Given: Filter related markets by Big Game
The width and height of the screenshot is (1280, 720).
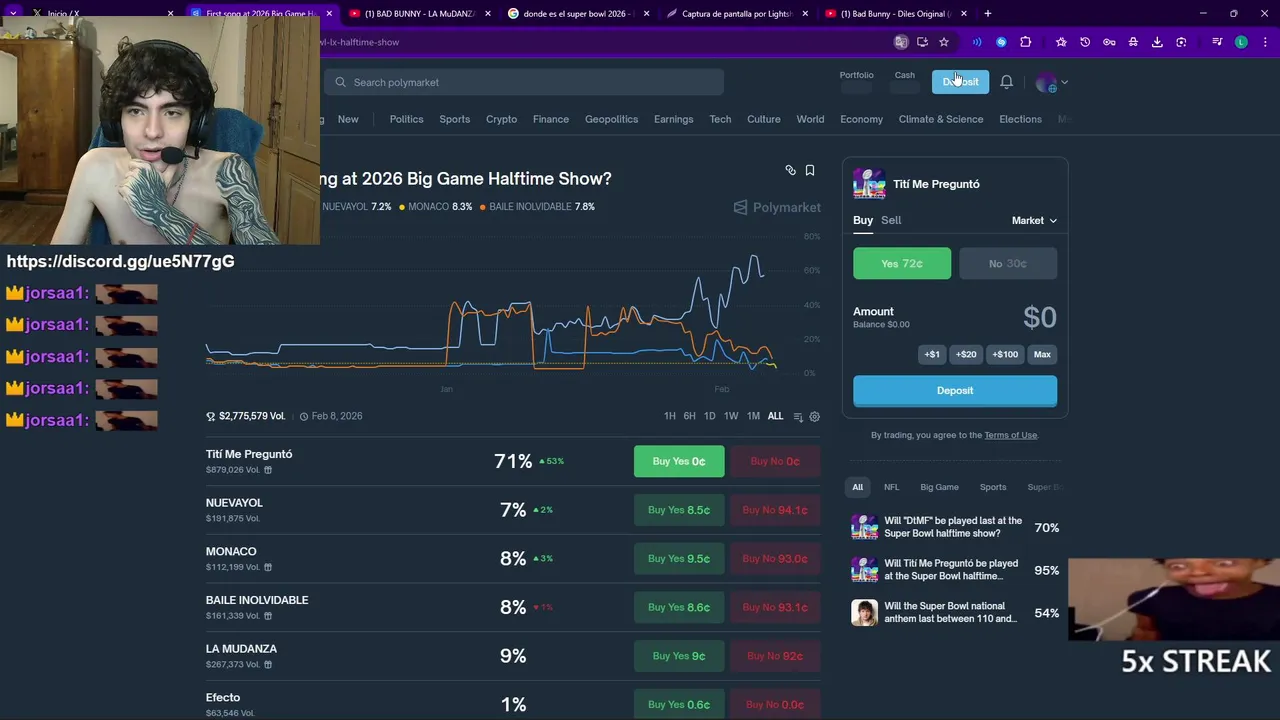Looking at the screenshot, I should pos(939,487).
